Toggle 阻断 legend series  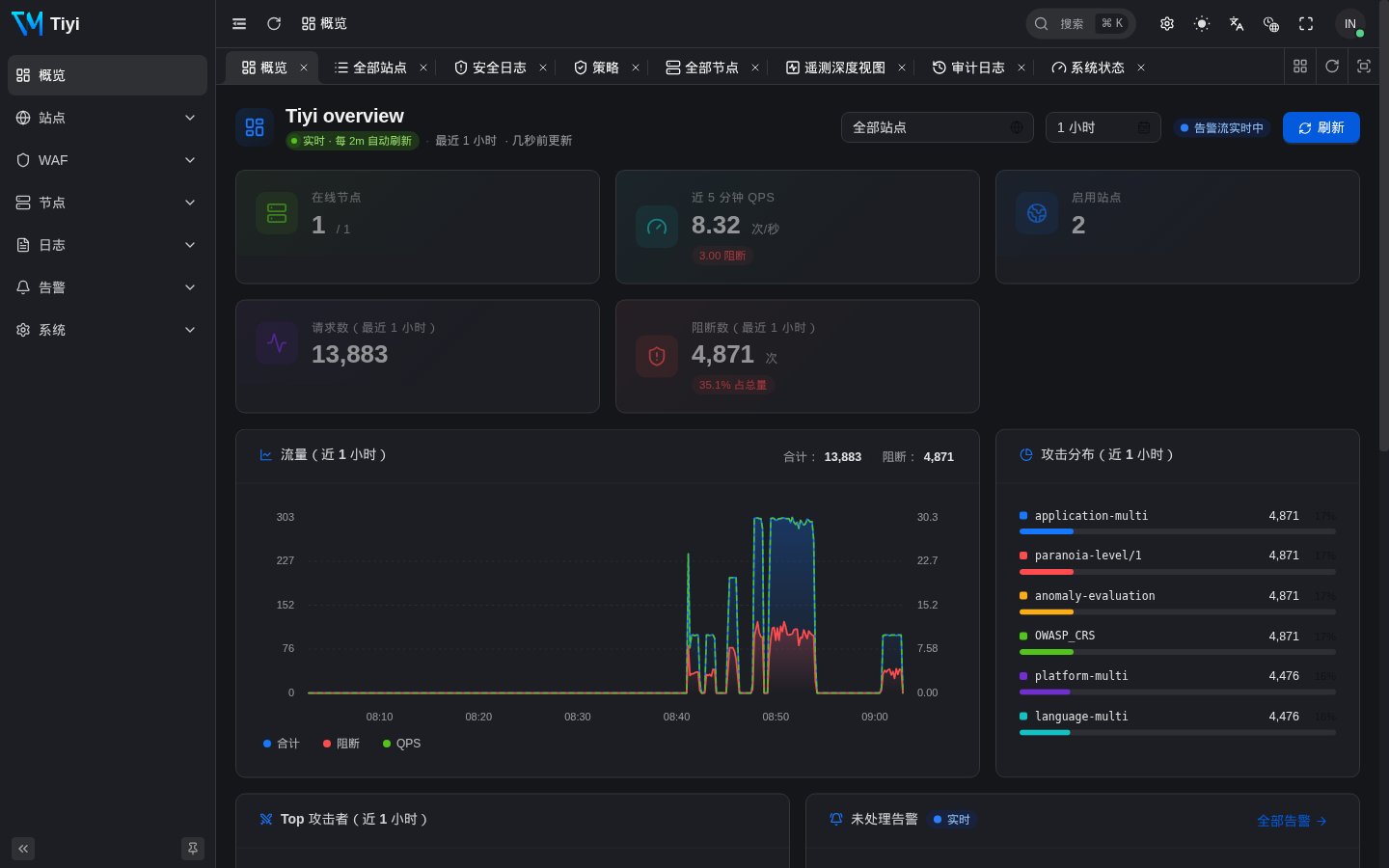coord(341,744)
